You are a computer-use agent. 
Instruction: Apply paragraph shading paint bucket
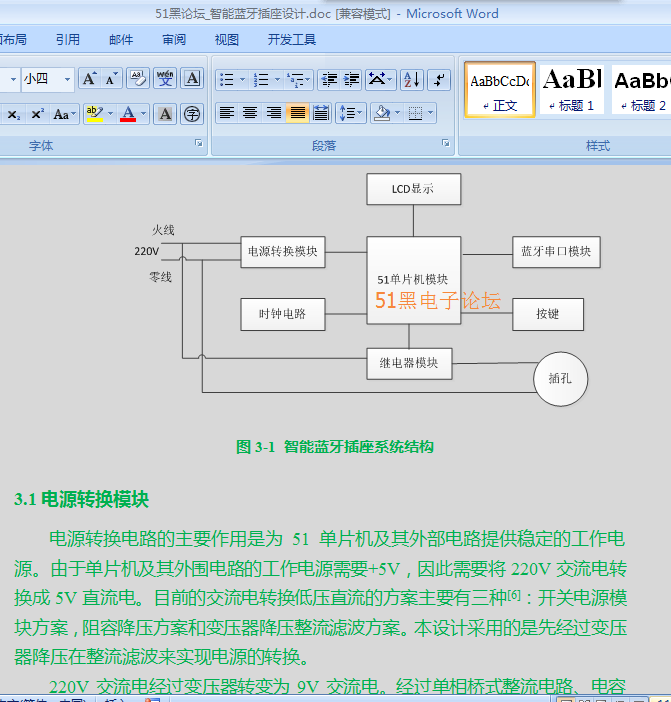pyautogui.click(x=382, y=113)
